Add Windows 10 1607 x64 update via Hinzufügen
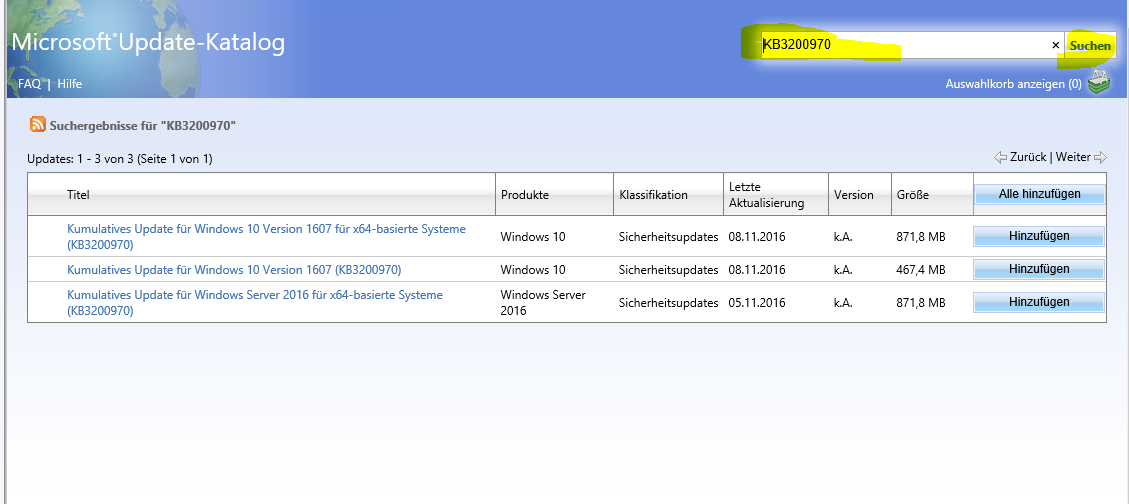This screenshot has width=1129, height=504. coord(1038,236)
